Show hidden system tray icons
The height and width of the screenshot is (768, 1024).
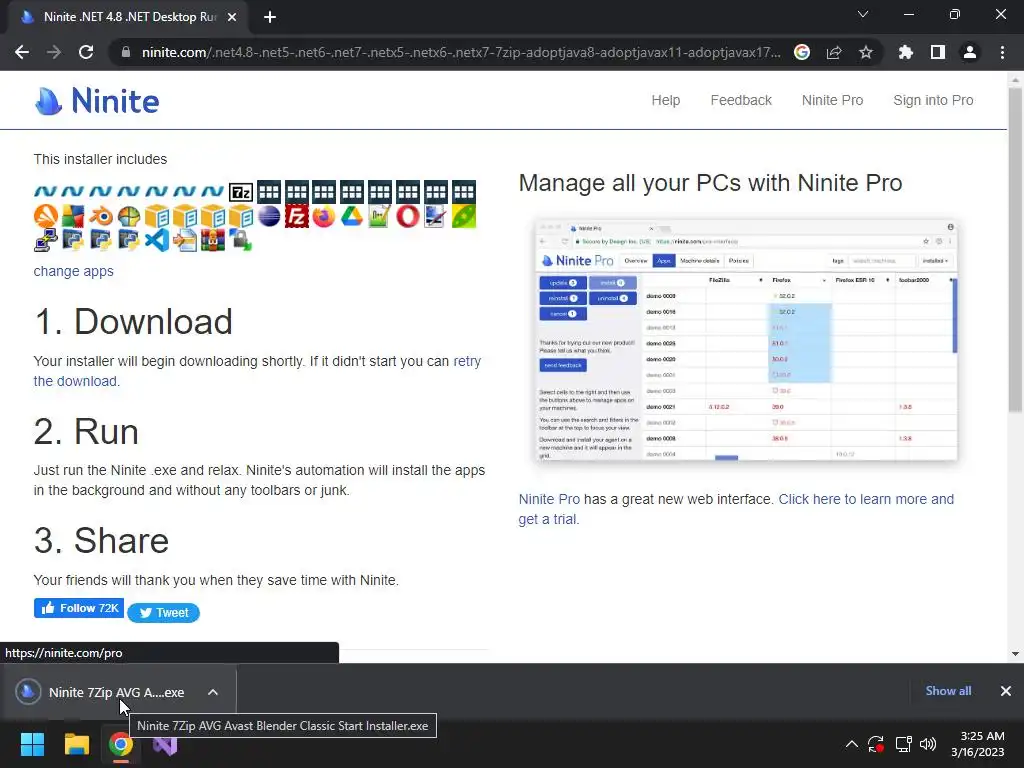click(852, 744)
